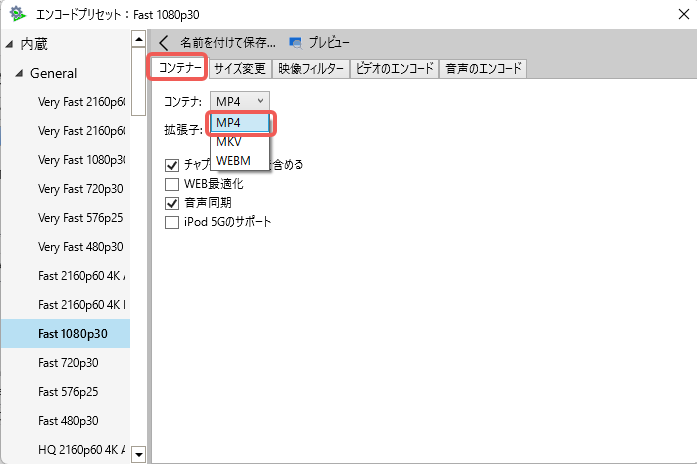
Task: Select MKV from the container list
Action: [x=230, y=142]
